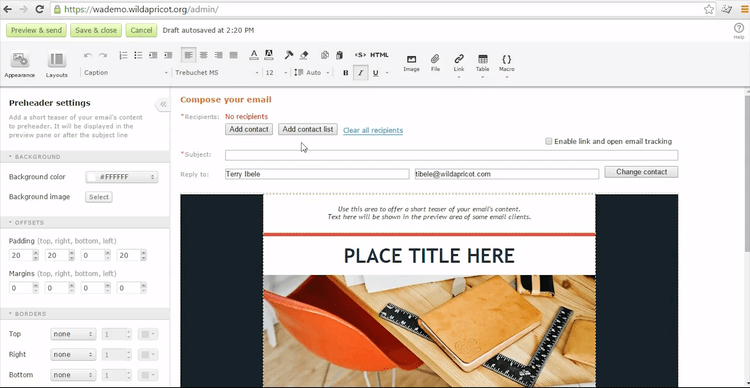This screenshot has height=388, width=750.
Task: Bookmark this page with the star icon
Action: coord(709,9)
